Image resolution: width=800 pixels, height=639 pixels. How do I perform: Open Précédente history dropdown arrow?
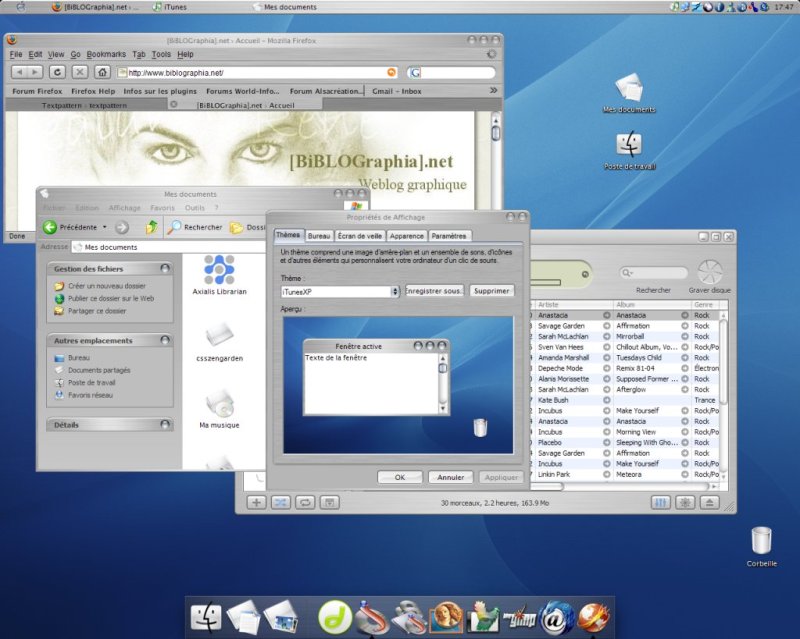[x=105, y=227]
